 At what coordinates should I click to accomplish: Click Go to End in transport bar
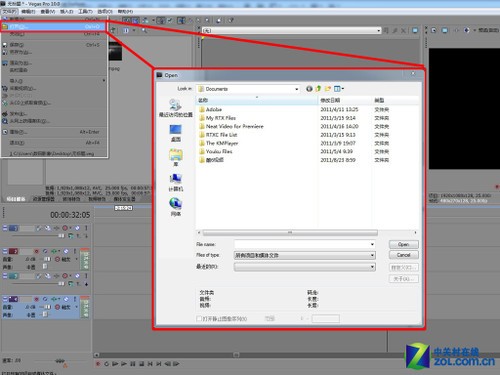click(x=159, y=364)
